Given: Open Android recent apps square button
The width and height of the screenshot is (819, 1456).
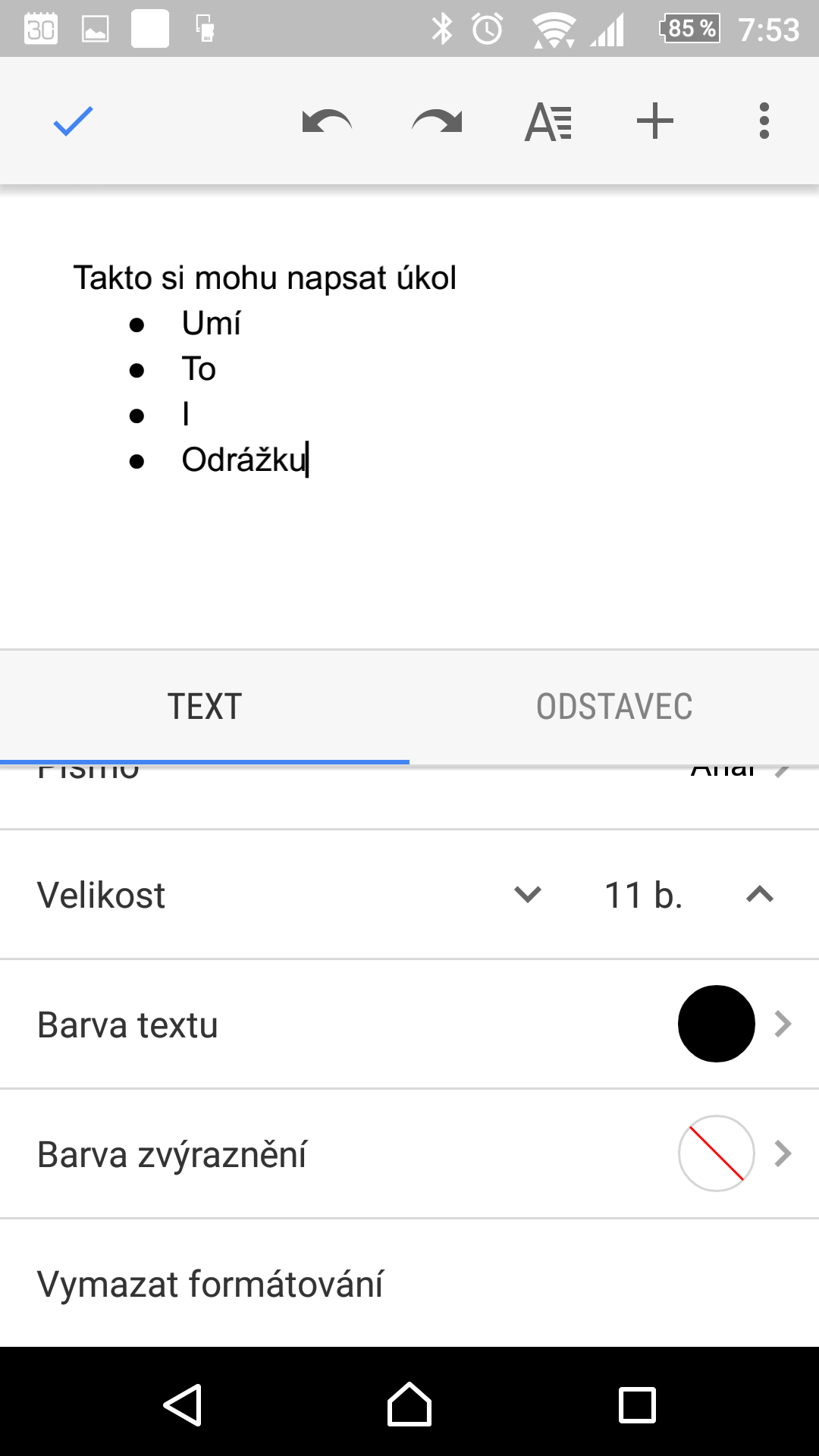Looking at the screenshot, I should pos(637,1405).
